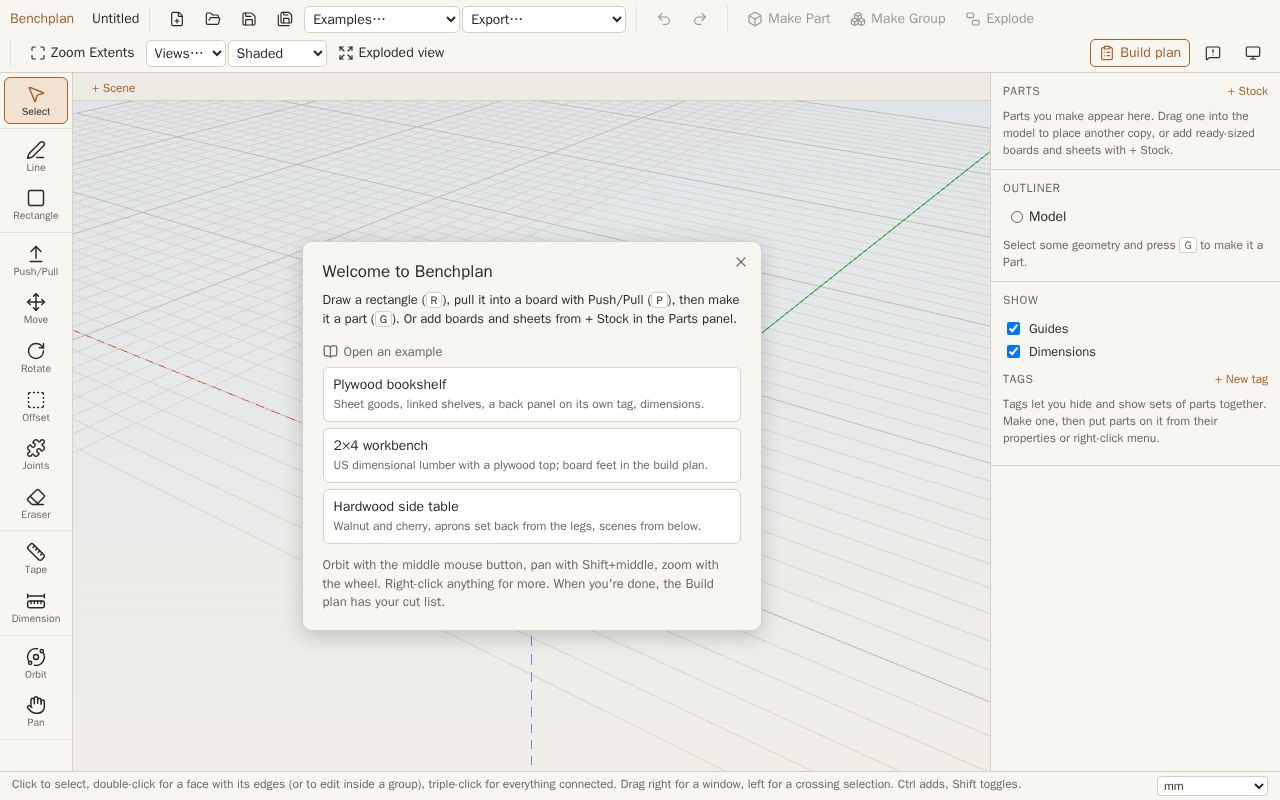
Task: Change the mm units dropdown
Action: (x=1212, y=786)
